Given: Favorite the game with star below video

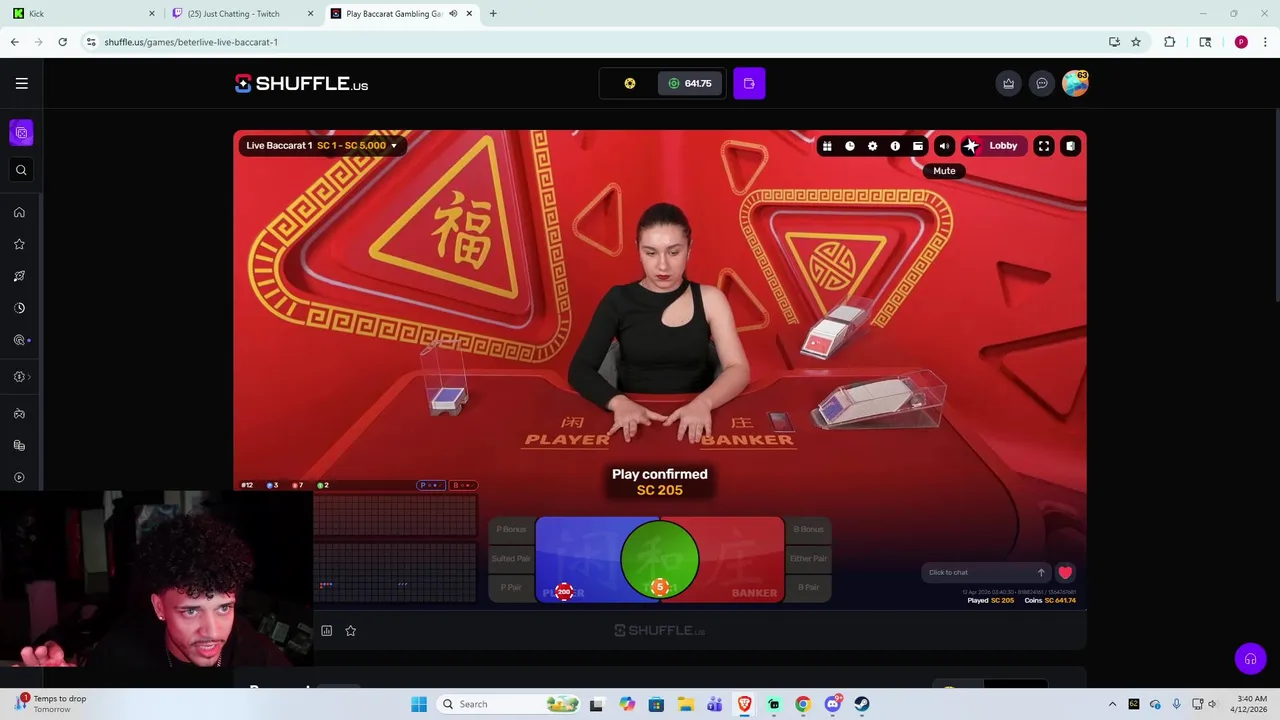Looking at the screenshot, I should [x=351, y=631].
